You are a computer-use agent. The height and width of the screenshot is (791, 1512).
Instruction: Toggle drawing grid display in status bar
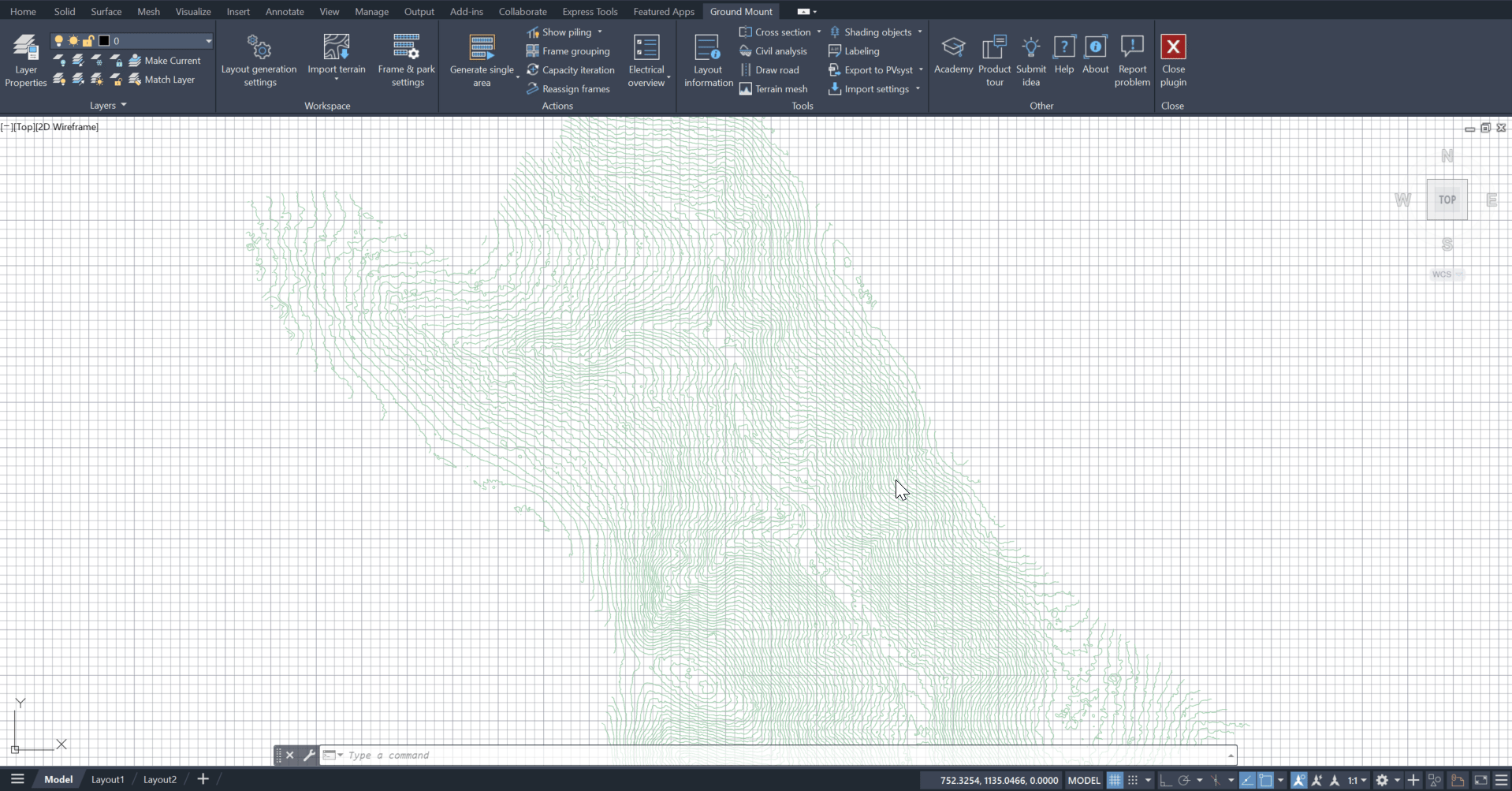(x=1115, y=780)
